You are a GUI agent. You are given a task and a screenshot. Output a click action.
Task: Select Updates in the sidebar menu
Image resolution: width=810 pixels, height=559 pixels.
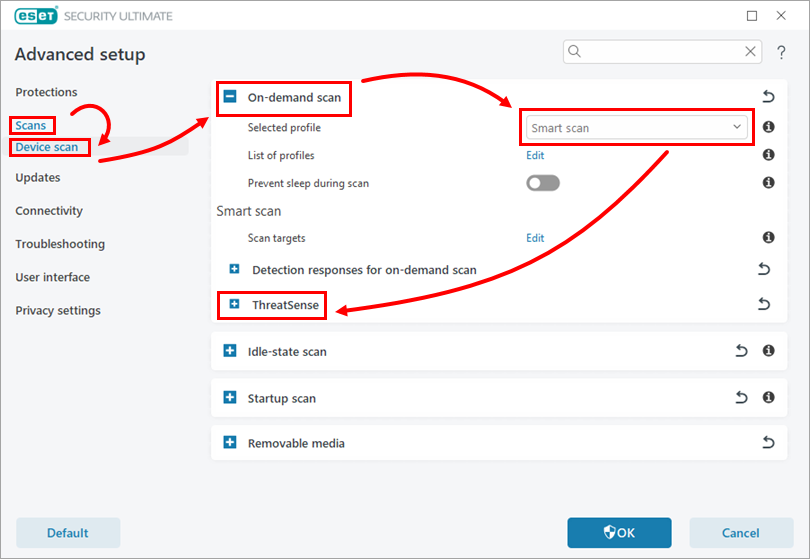[38, 178]
